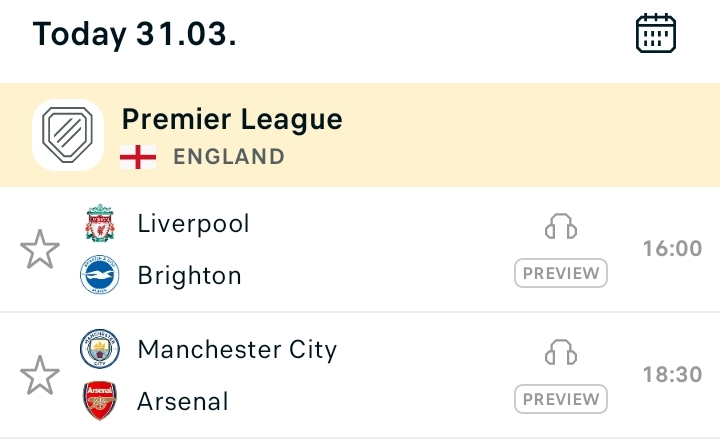Open the calendar date picker
720x441 pixels.
coord(656,34)
